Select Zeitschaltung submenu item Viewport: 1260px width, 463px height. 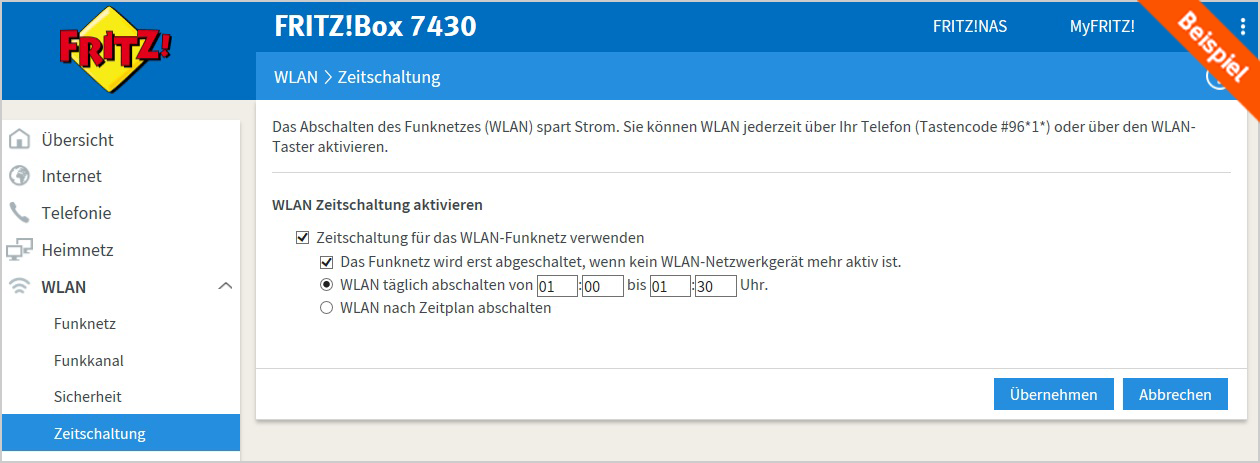click(120, 433)
